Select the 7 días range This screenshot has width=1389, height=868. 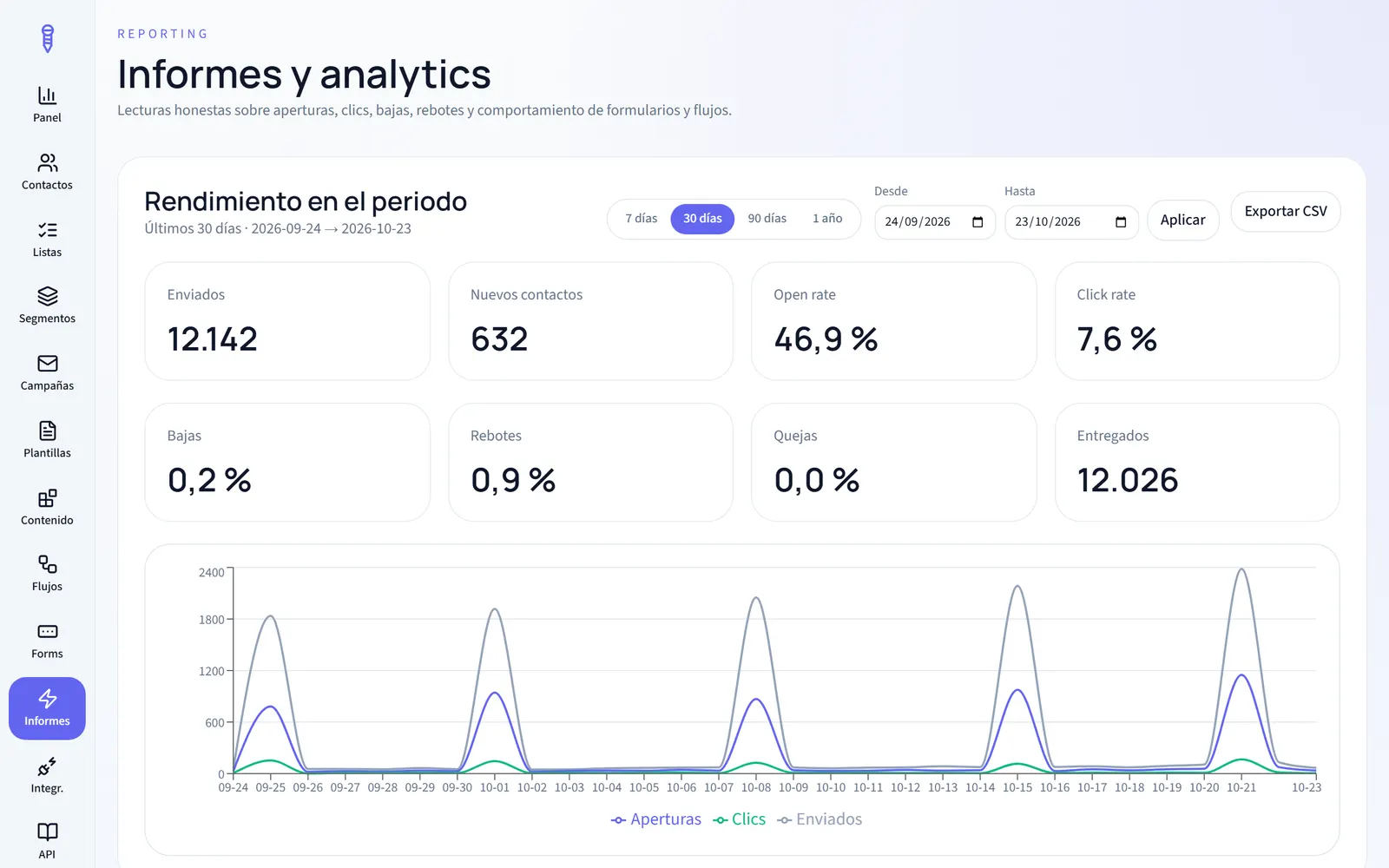point(641,219)
